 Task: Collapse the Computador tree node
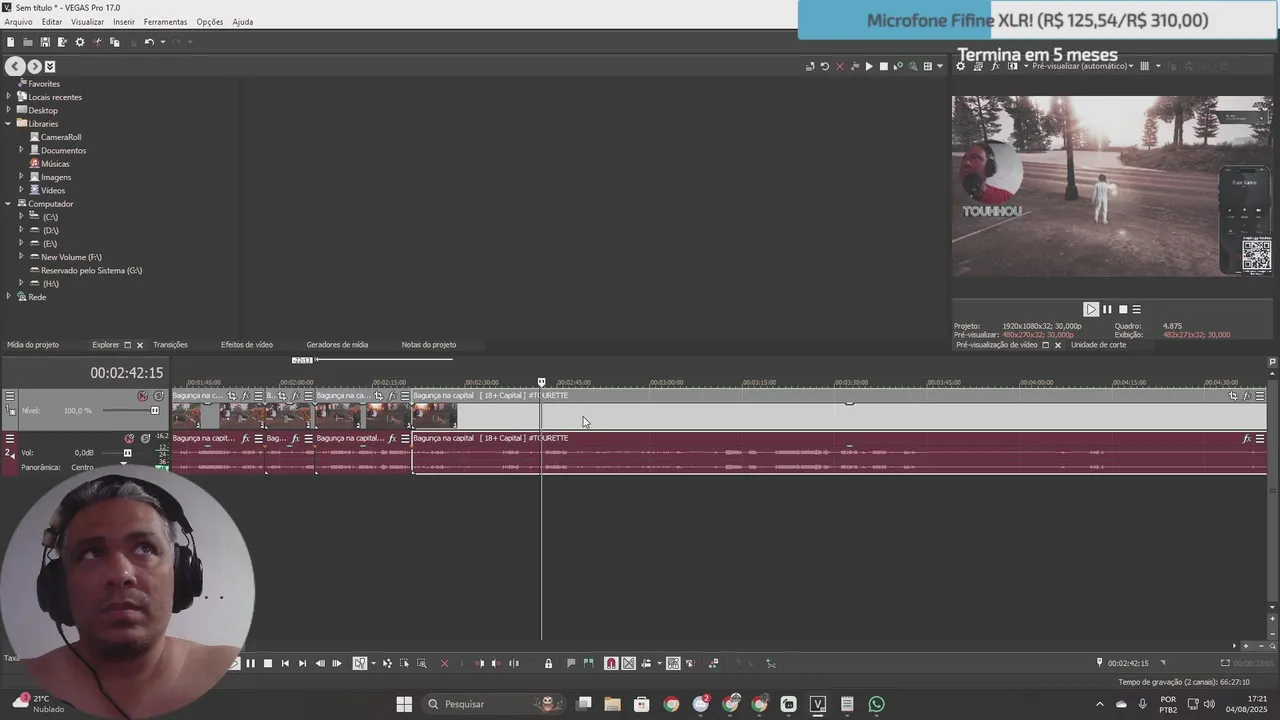pyautogui.click(x=8, y=204)
